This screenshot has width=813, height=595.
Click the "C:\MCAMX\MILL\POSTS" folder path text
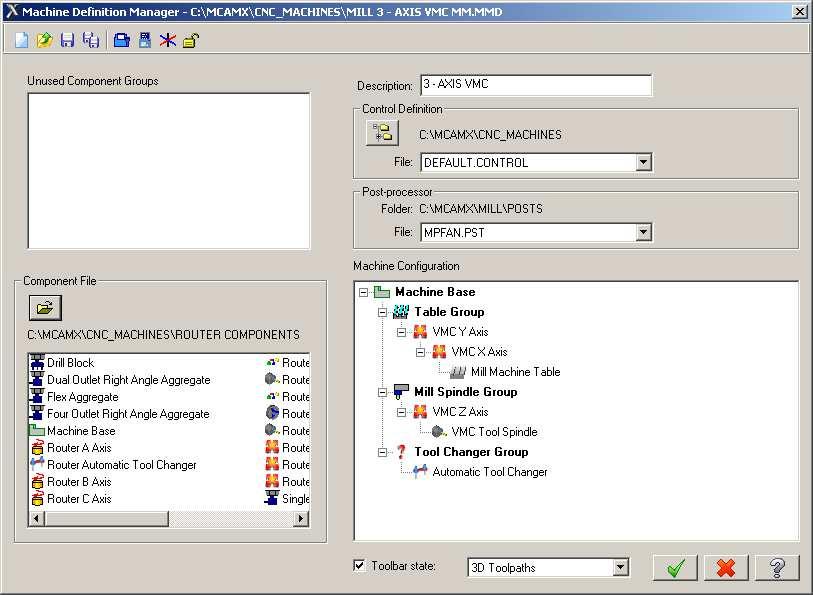pyautogui.click(x=481, y=209)
